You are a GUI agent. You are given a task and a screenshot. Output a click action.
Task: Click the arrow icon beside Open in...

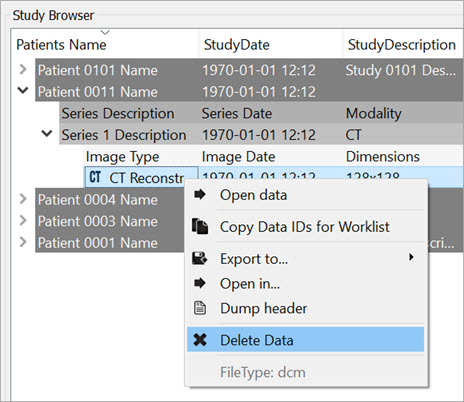(200, 283)
